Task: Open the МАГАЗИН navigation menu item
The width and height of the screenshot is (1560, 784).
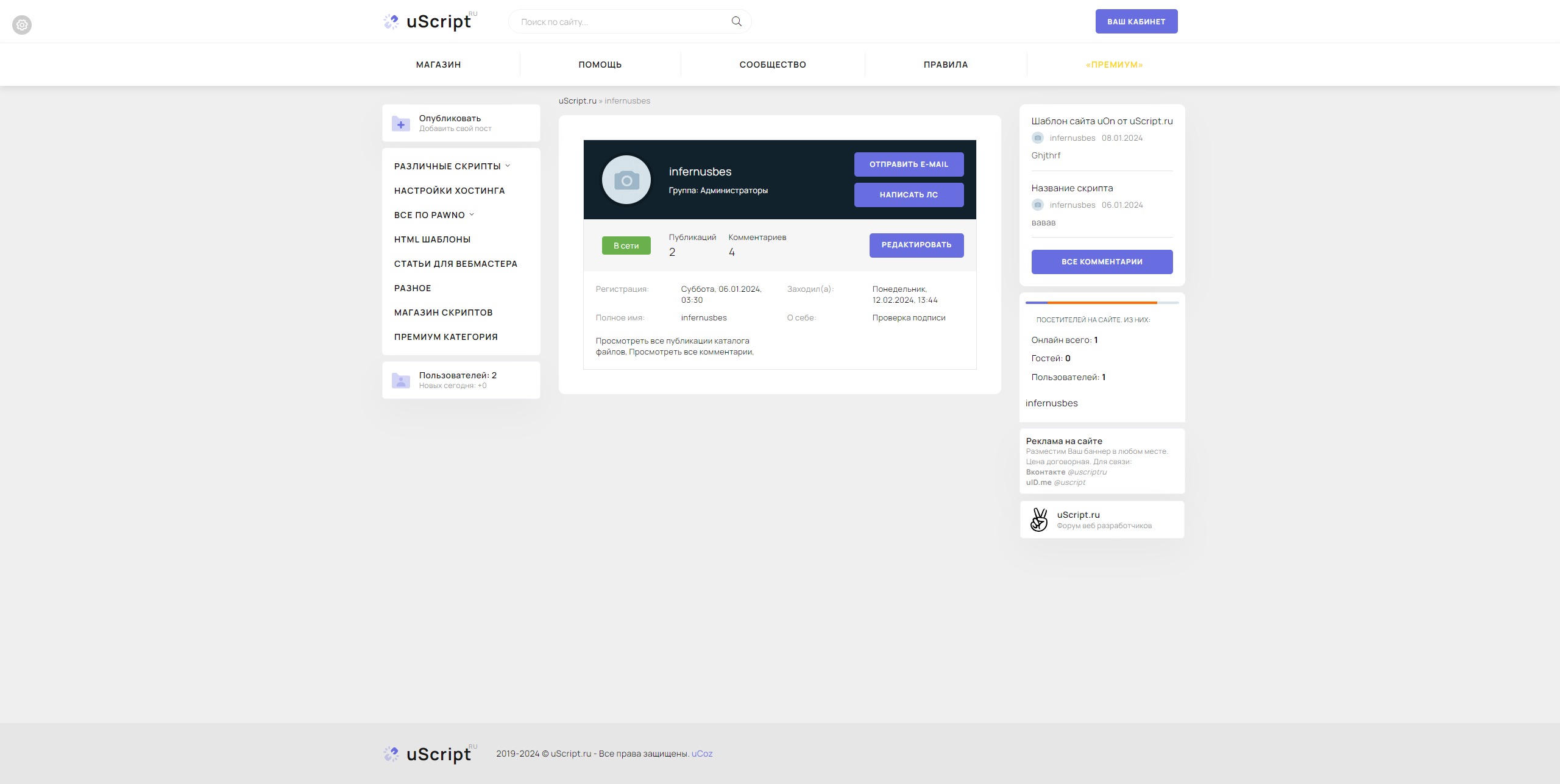Action: click(x=439, y=65)
